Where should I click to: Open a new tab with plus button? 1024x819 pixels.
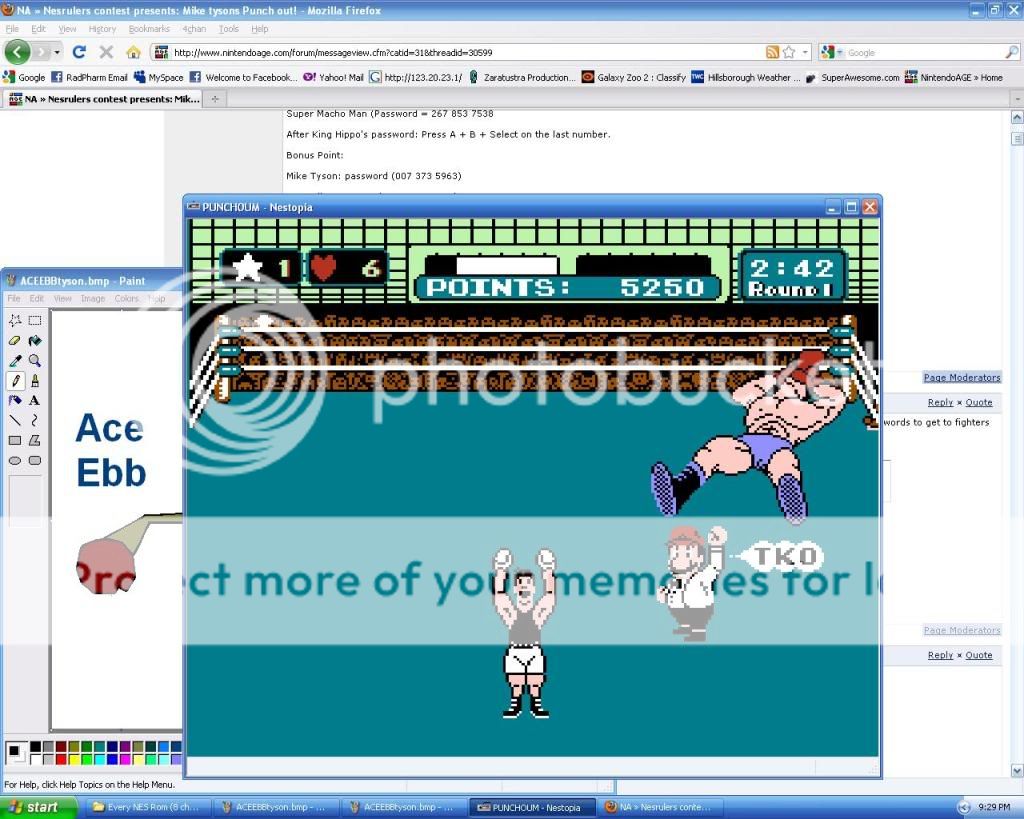(215, 98)
